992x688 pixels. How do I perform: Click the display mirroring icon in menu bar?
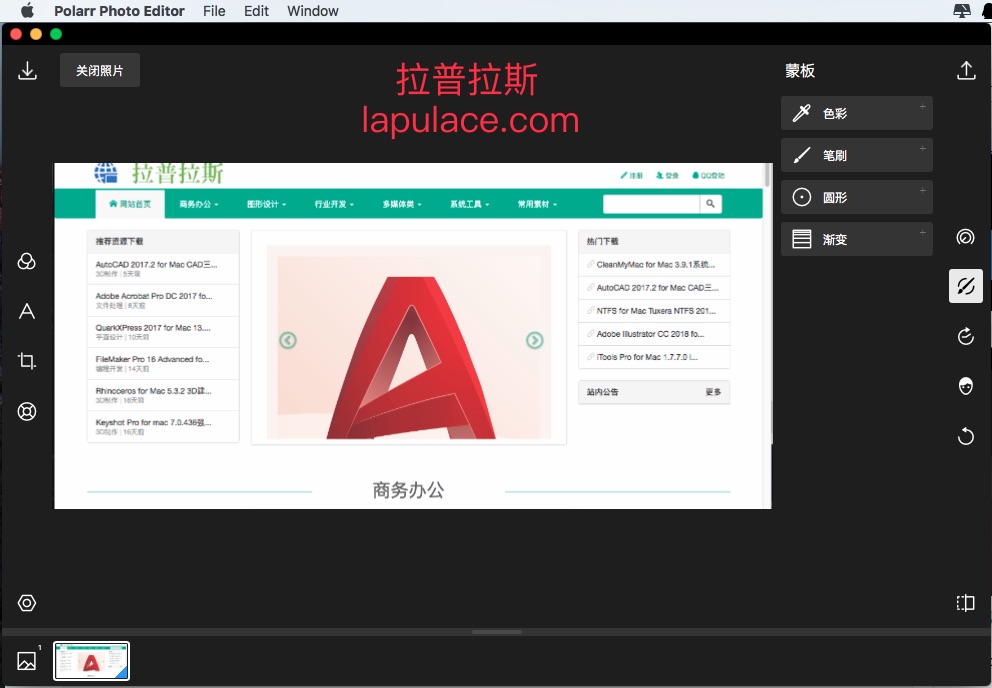tap(961, 11)
